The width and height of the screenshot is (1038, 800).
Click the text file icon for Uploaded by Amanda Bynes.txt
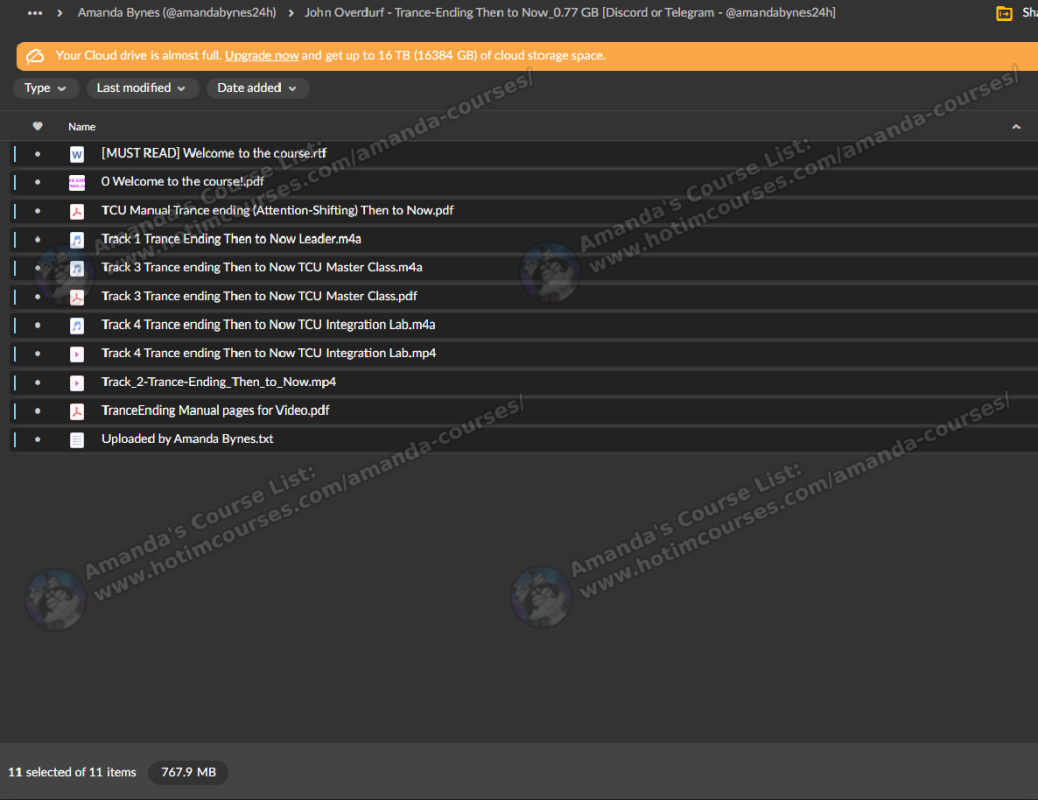[x=77, y=440]
